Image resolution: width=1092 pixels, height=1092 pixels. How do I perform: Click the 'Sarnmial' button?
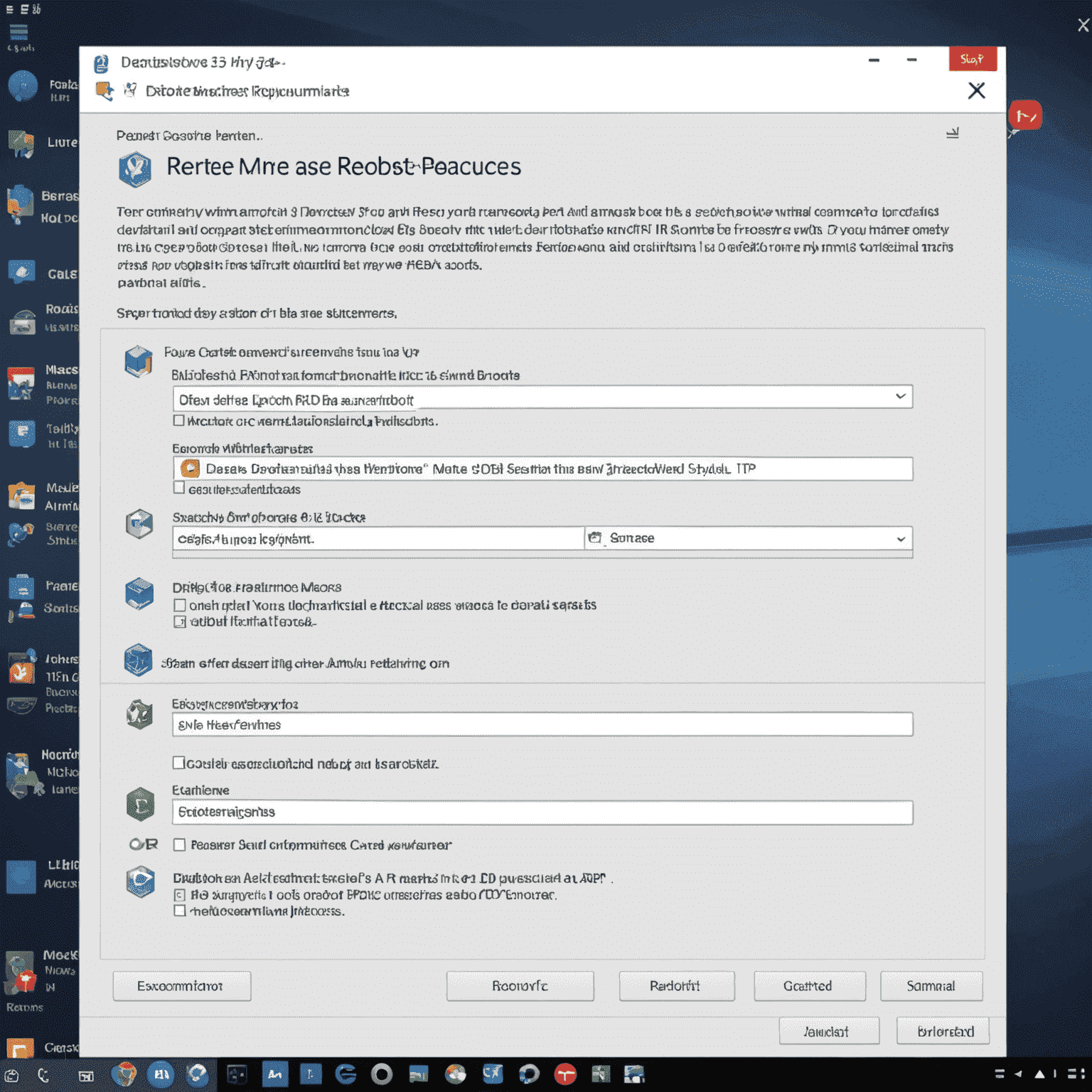click(931, 986)
